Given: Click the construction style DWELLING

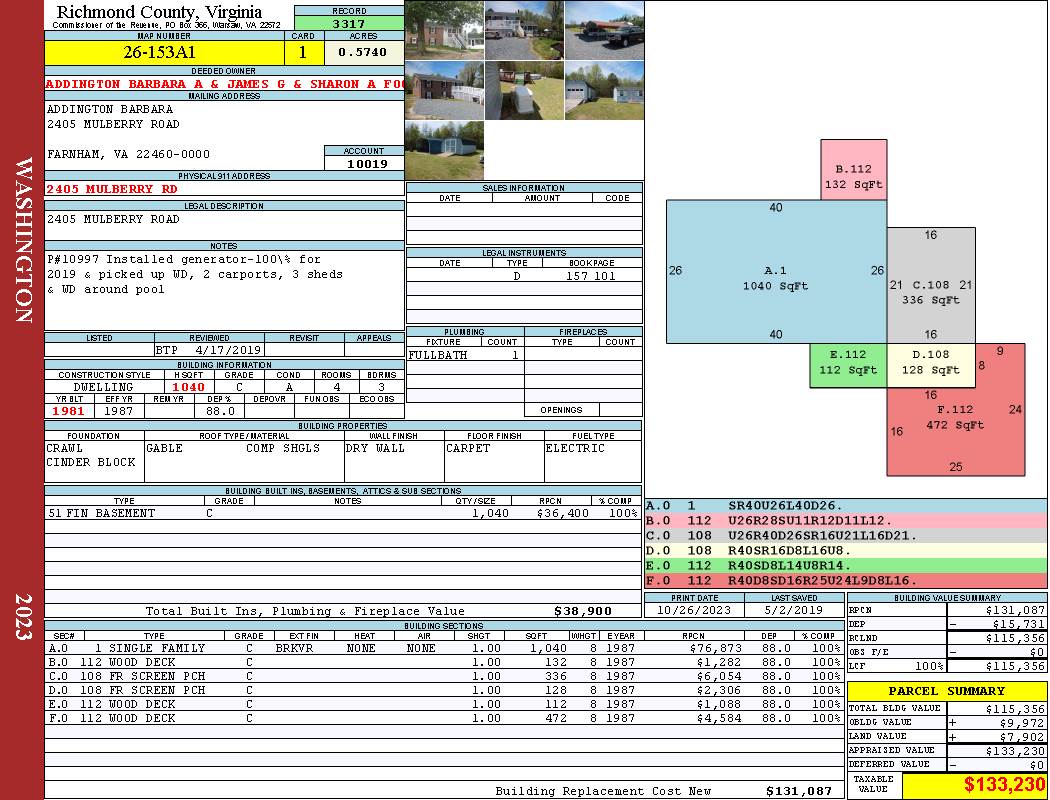Looking at the screenshot, I should 104,387.
